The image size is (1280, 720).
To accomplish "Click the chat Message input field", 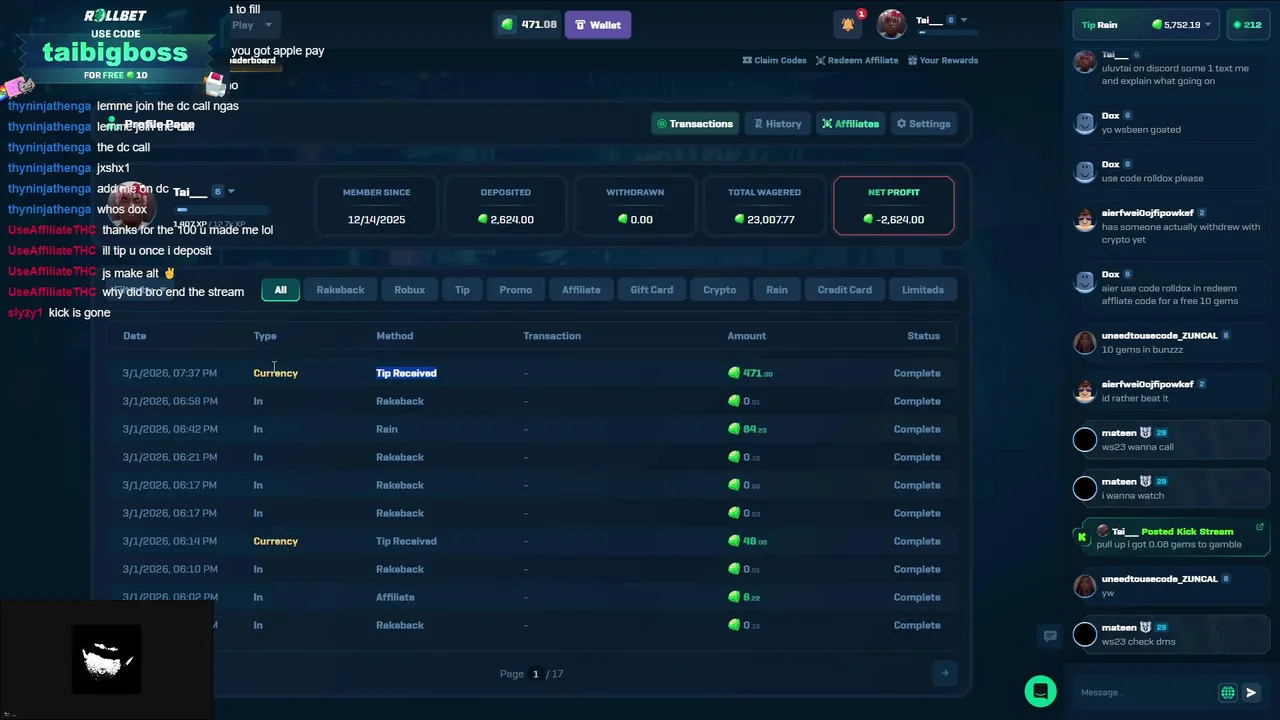I will [1145, 692].
